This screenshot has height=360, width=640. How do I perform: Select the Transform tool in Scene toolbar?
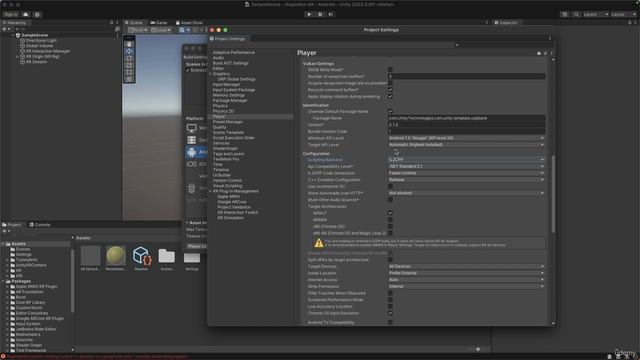click(129, 79)
